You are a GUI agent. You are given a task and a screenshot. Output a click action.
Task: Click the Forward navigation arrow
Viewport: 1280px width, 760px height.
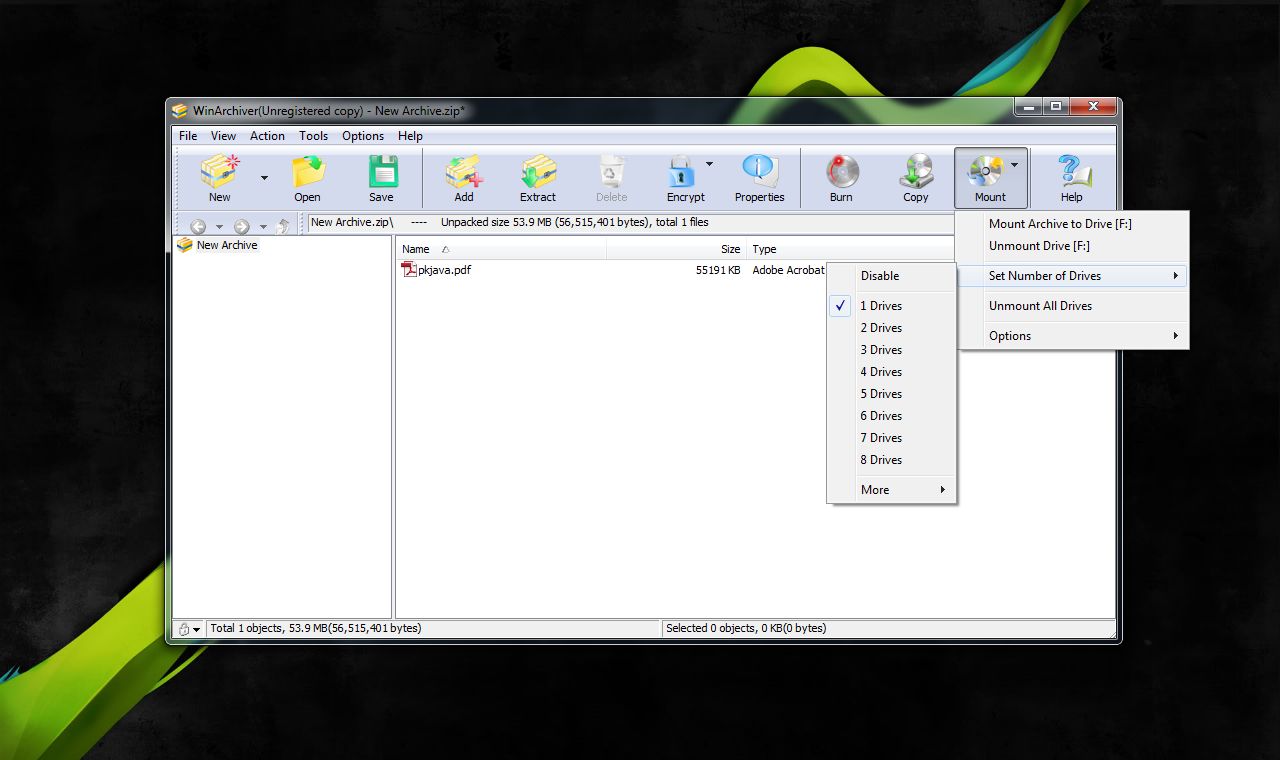(x=241, y=227)
